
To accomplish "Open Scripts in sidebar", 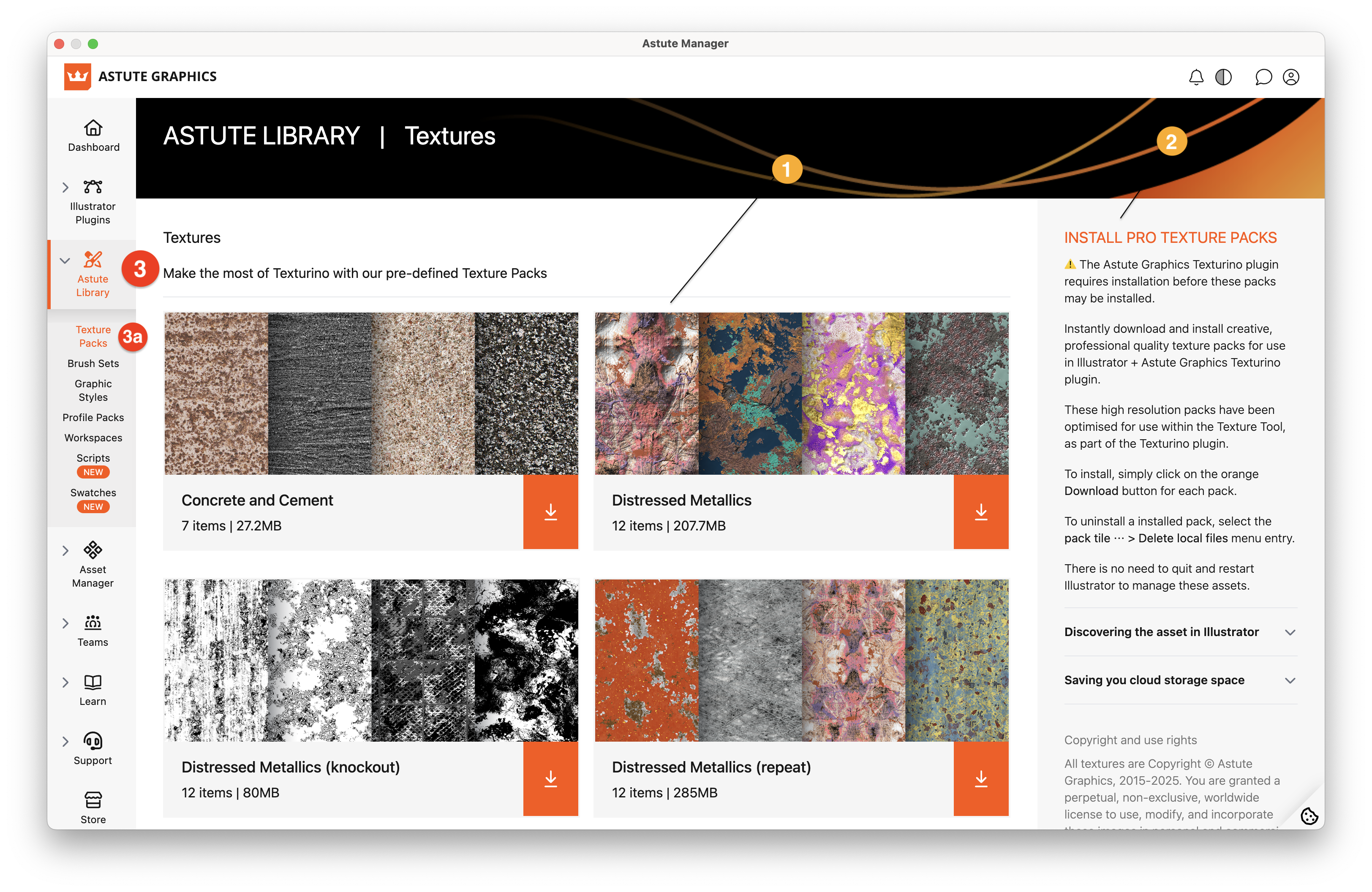I will (93, 458).
